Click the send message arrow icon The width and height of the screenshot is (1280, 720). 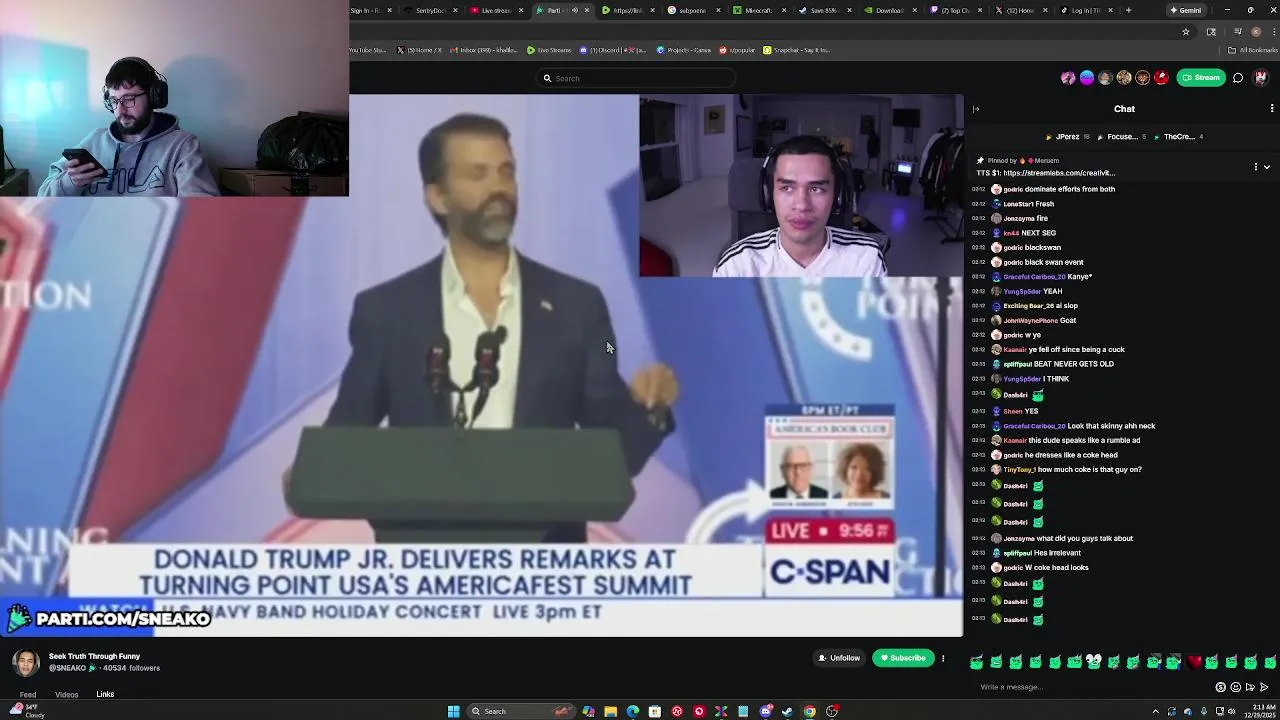1265,687
